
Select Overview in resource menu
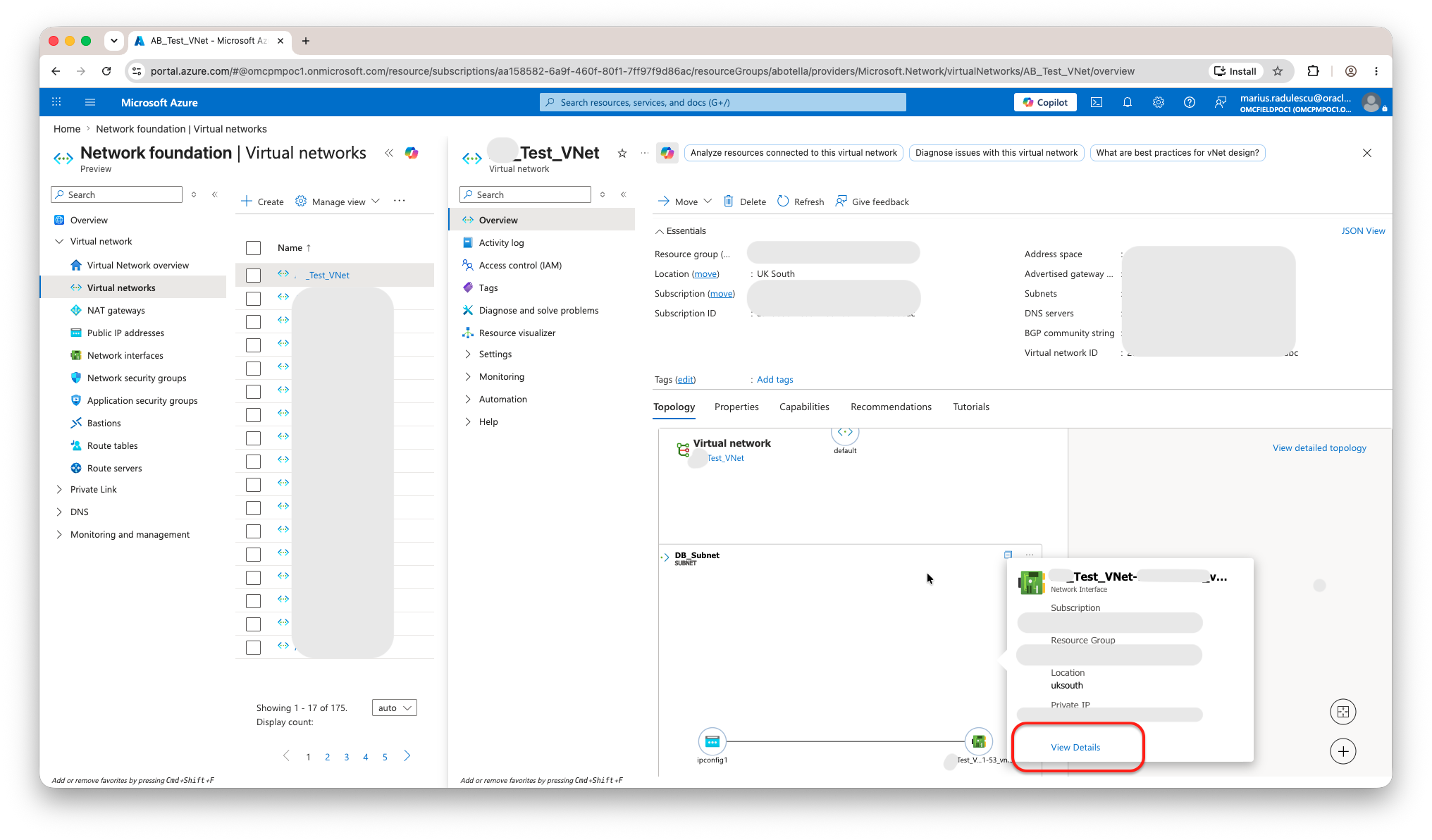point(542,220)
